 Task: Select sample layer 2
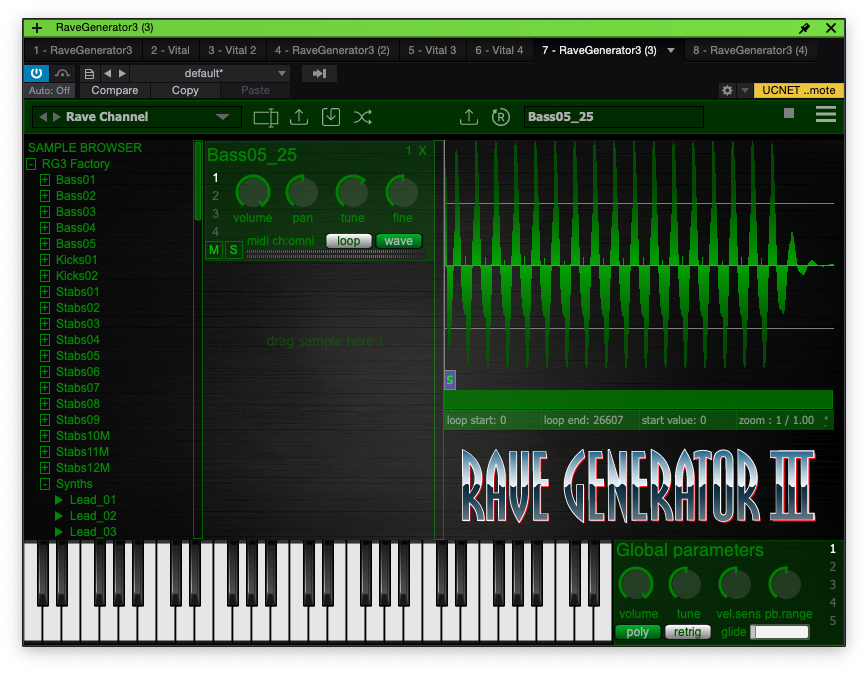click(x=215, y=196)
